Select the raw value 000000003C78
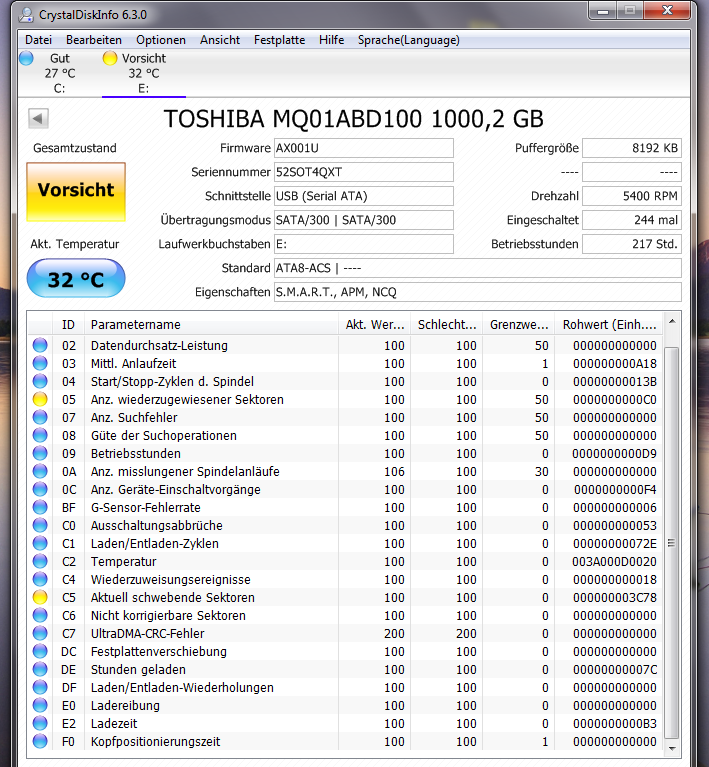The image size is (709, 767). [615, 598]
